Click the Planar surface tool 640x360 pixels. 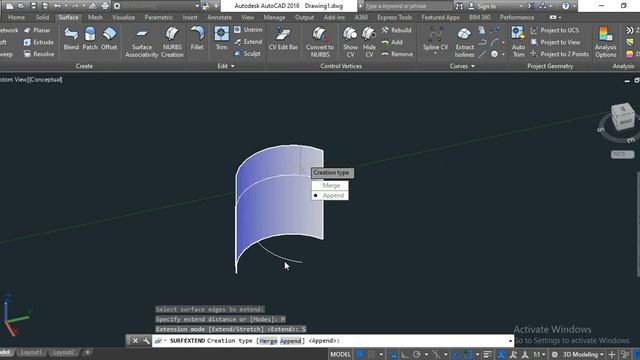click(x=37, y=30)
